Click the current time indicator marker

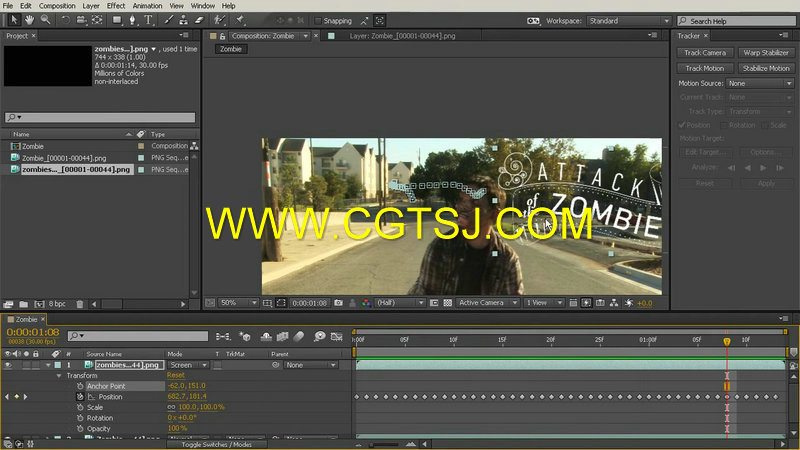point(727,341)
